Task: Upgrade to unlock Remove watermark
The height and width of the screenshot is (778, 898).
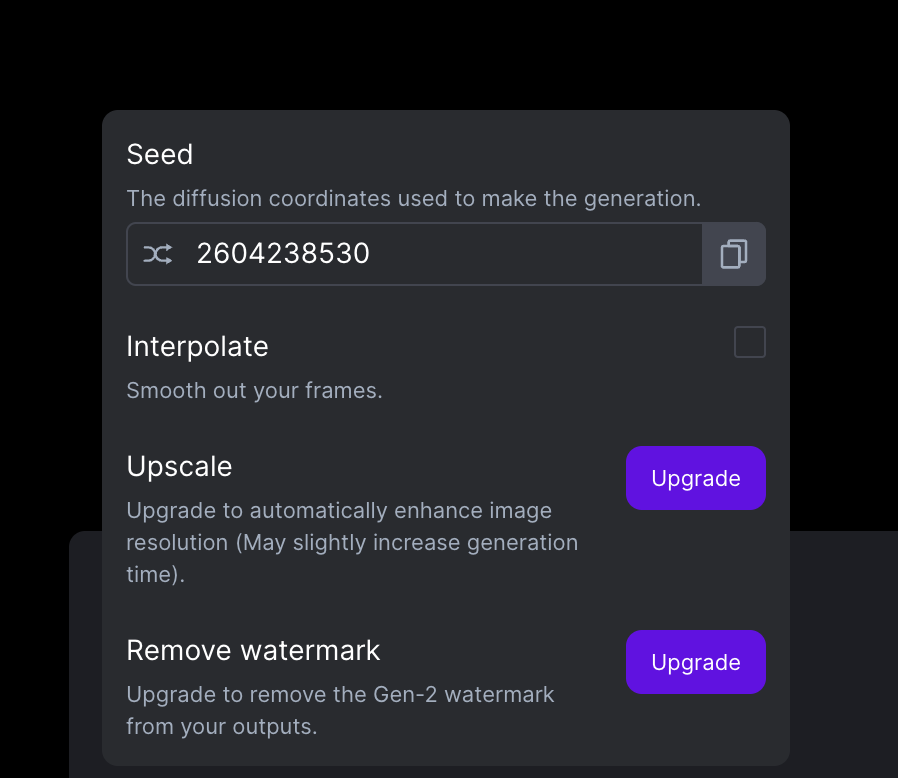Action: pyautogui.click(x=696, y=662)
